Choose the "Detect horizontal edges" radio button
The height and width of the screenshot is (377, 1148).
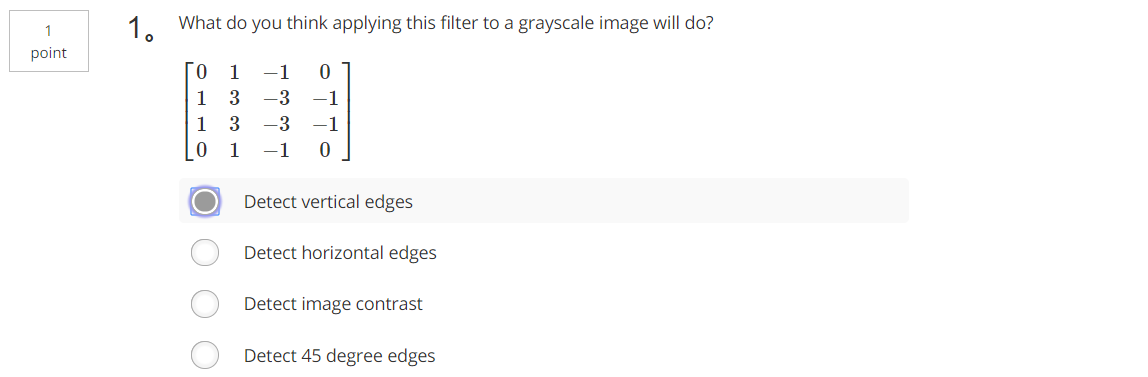(205, 253)
